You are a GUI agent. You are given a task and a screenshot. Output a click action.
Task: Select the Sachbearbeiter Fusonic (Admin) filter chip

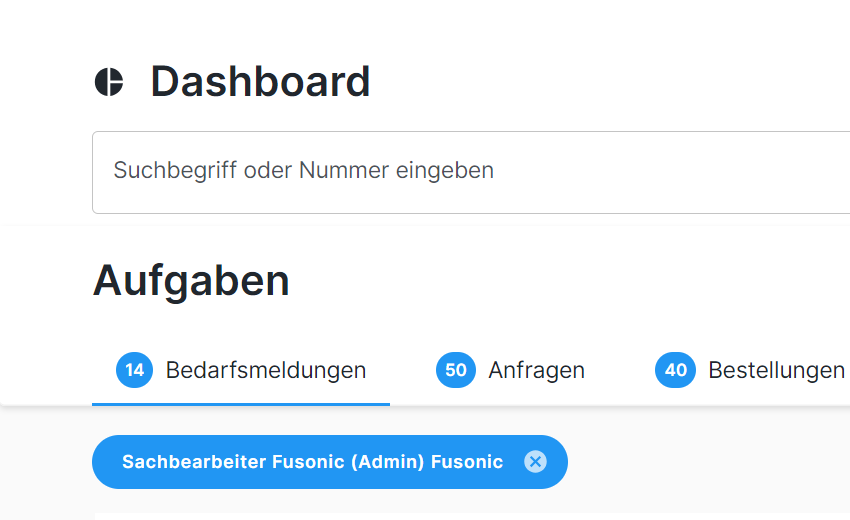pyautogui.click(x=312, y=462)
